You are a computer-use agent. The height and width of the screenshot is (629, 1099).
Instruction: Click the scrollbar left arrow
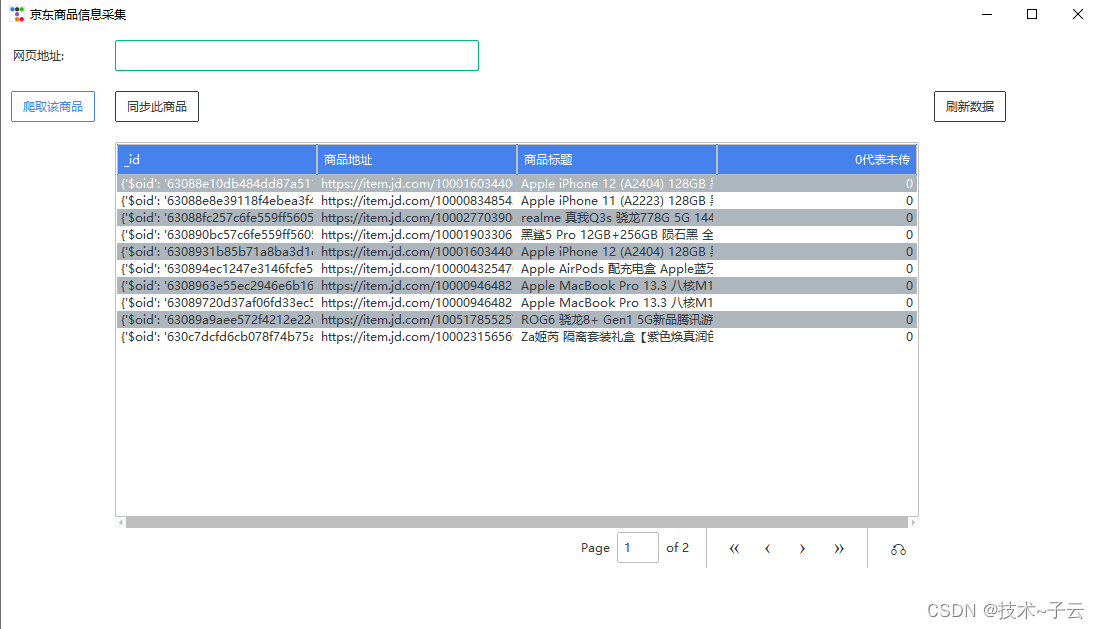click(x=121, y=522)
